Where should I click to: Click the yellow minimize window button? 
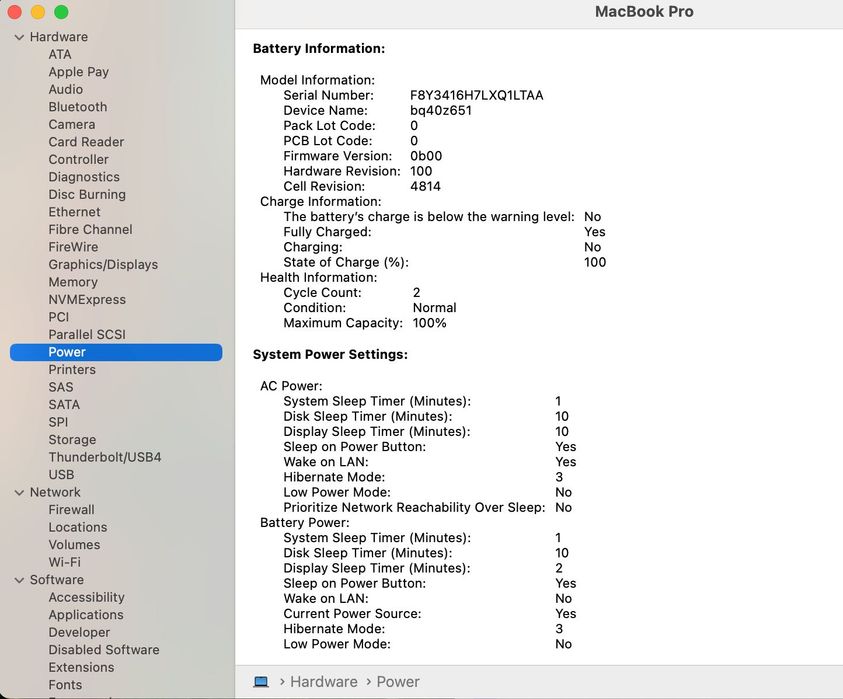38,12
